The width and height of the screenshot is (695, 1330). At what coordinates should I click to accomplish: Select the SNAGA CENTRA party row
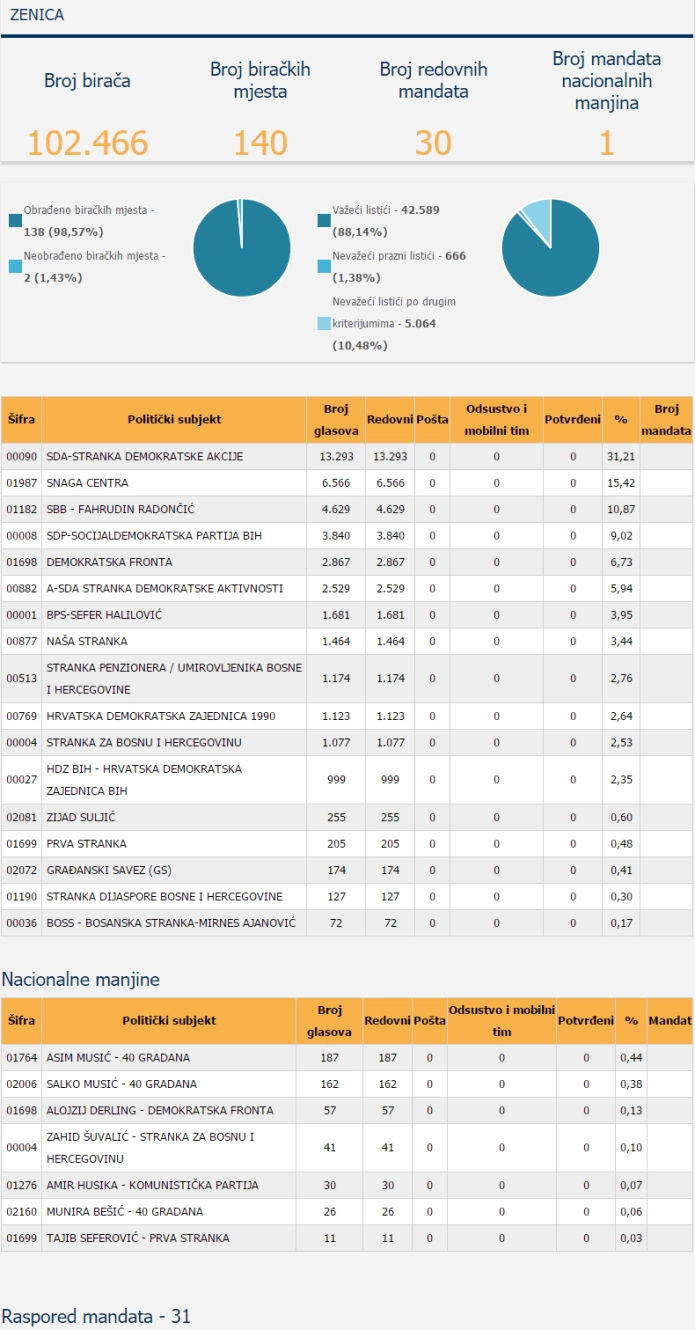347,483
